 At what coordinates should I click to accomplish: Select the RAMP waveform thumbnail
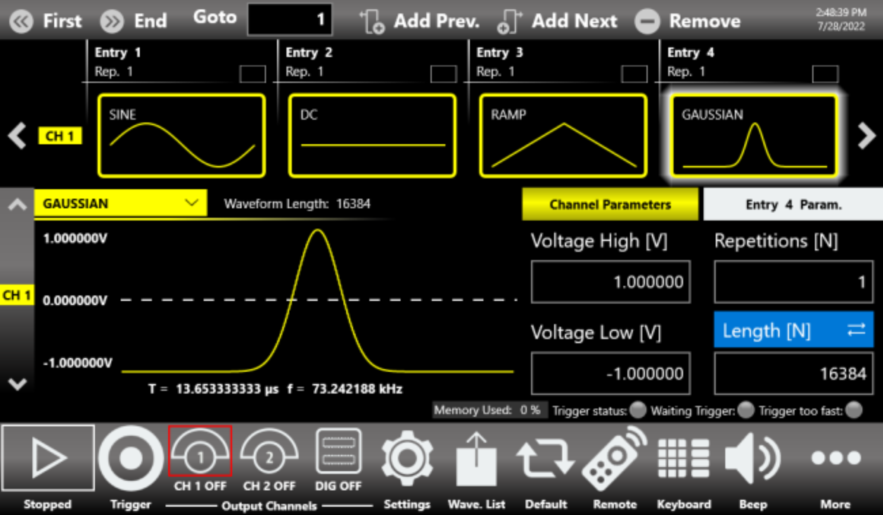click(x=563, y=136)
